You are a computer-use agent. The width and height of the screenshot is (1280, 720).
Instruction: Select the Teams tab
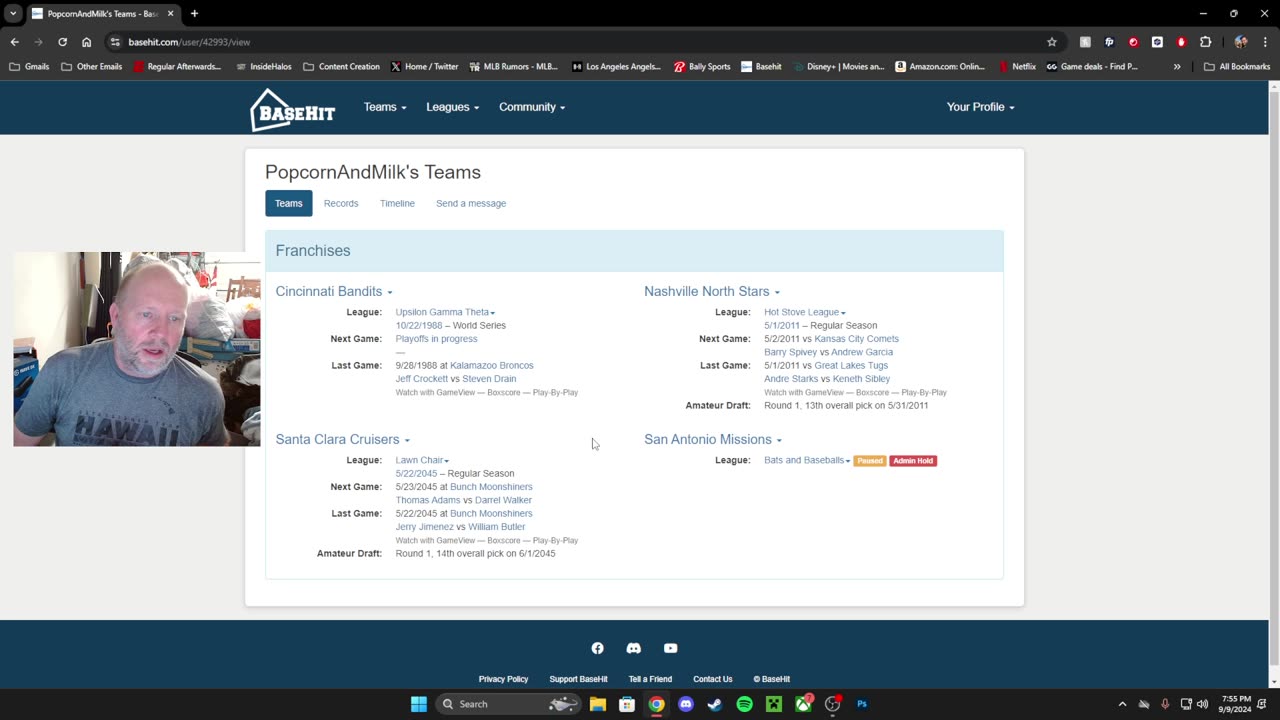(288, 203)
